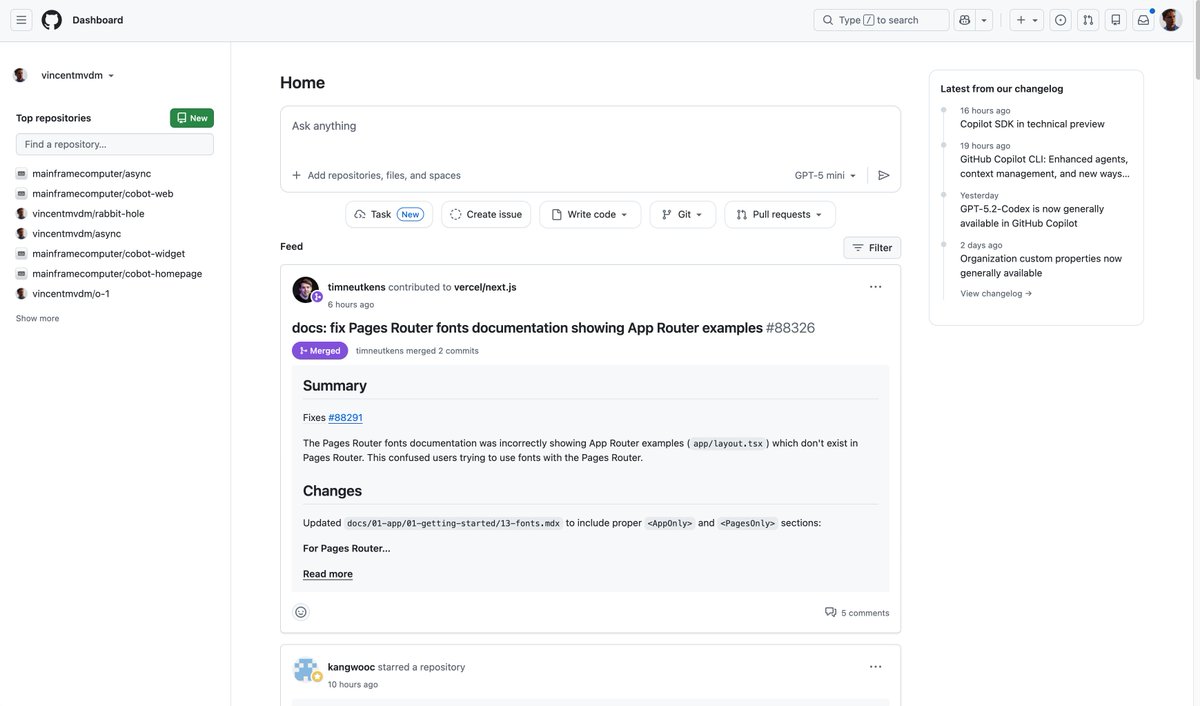This screenshot has height=706, width=1200.
Task: Focus the Find a repository field
Action: tap(115, 144)
